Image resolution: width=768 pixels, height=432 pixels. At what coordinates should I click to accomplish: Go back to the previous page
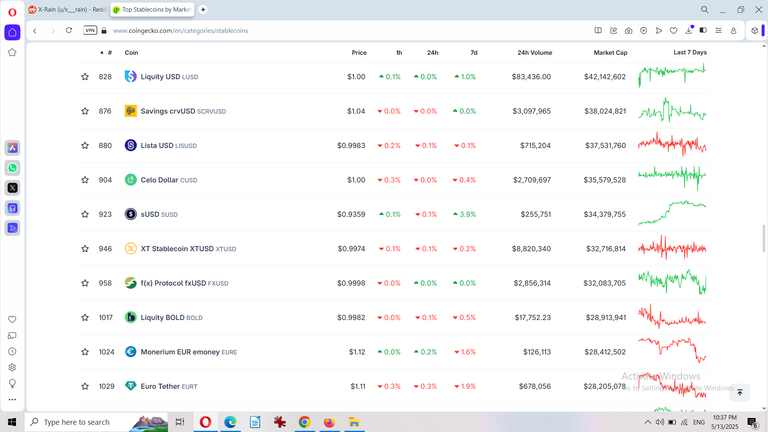pyautogui.click(x=35, y=30)
